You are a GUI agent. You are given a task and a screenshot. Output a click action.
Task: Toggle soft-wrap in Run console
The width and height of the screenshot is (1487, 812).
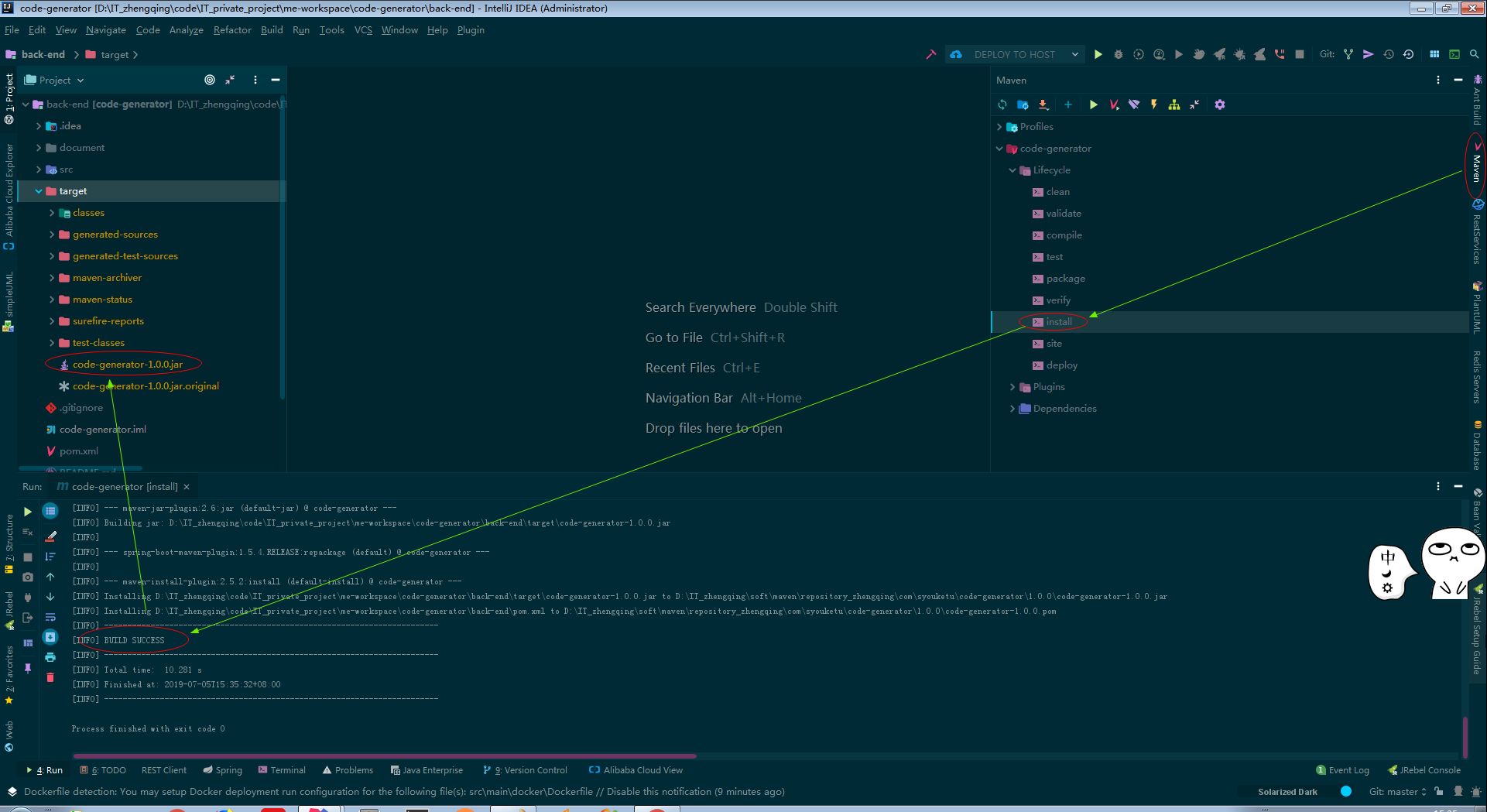click(50, 617)
